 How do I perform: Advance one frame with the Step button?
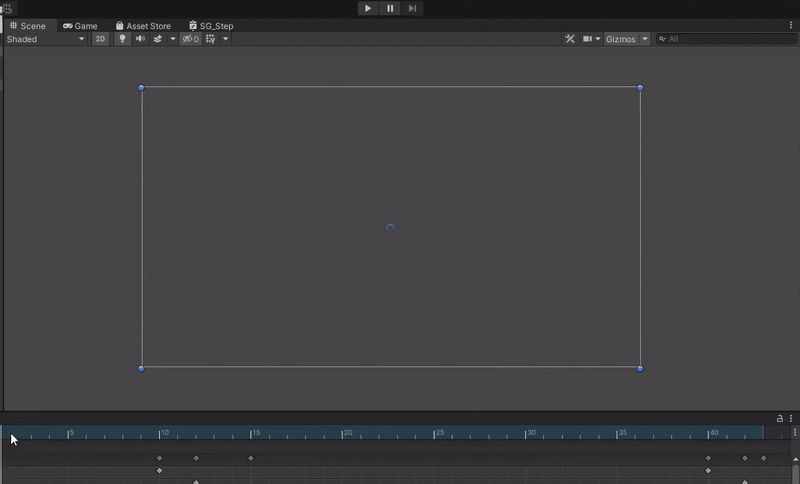click(412, 8)
